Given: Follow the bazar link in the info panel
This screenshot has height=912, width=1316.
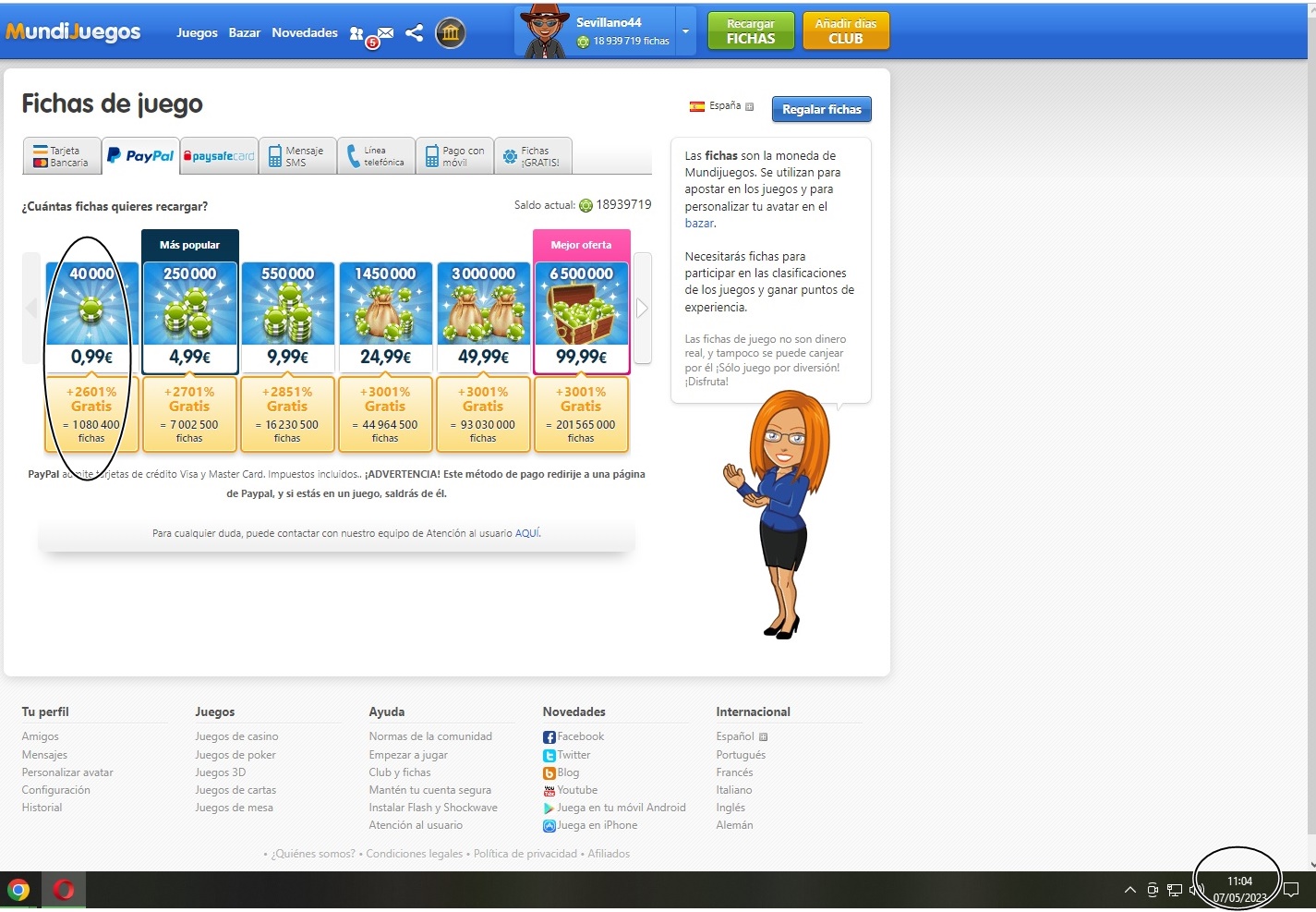Looking at the screenshot, I should coord(699,223).
